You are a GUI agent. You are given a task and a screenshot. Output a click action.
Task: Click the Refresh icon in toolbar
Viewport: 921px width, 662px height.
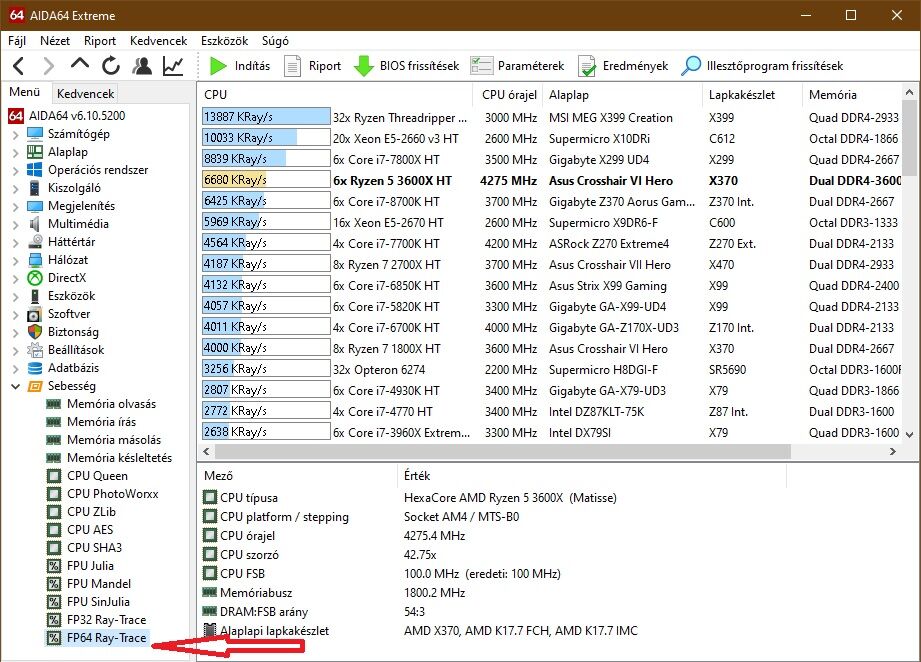(110, 66)
